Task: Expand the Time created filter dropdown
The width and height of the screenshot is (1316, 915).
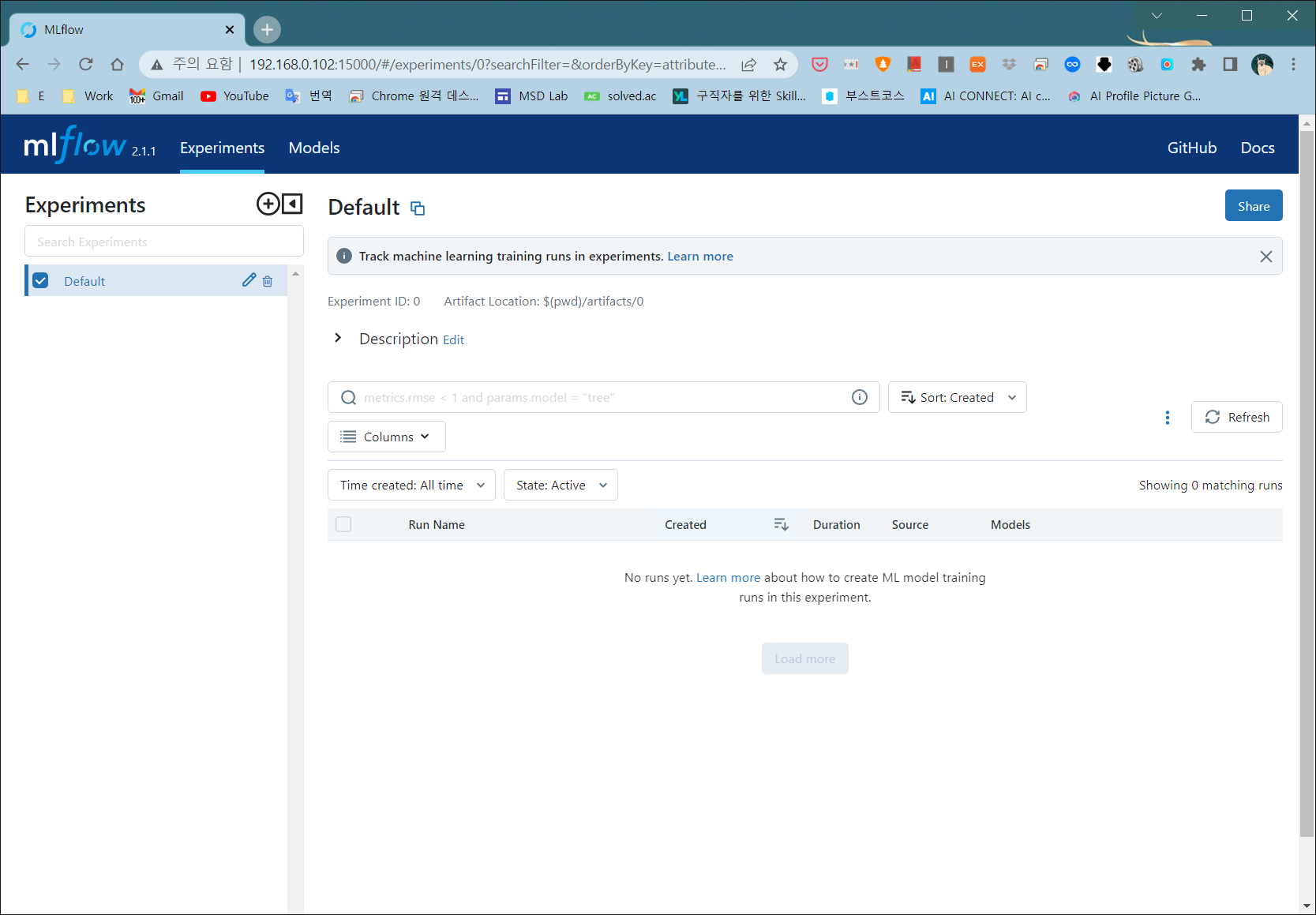Action: [411, 485]
